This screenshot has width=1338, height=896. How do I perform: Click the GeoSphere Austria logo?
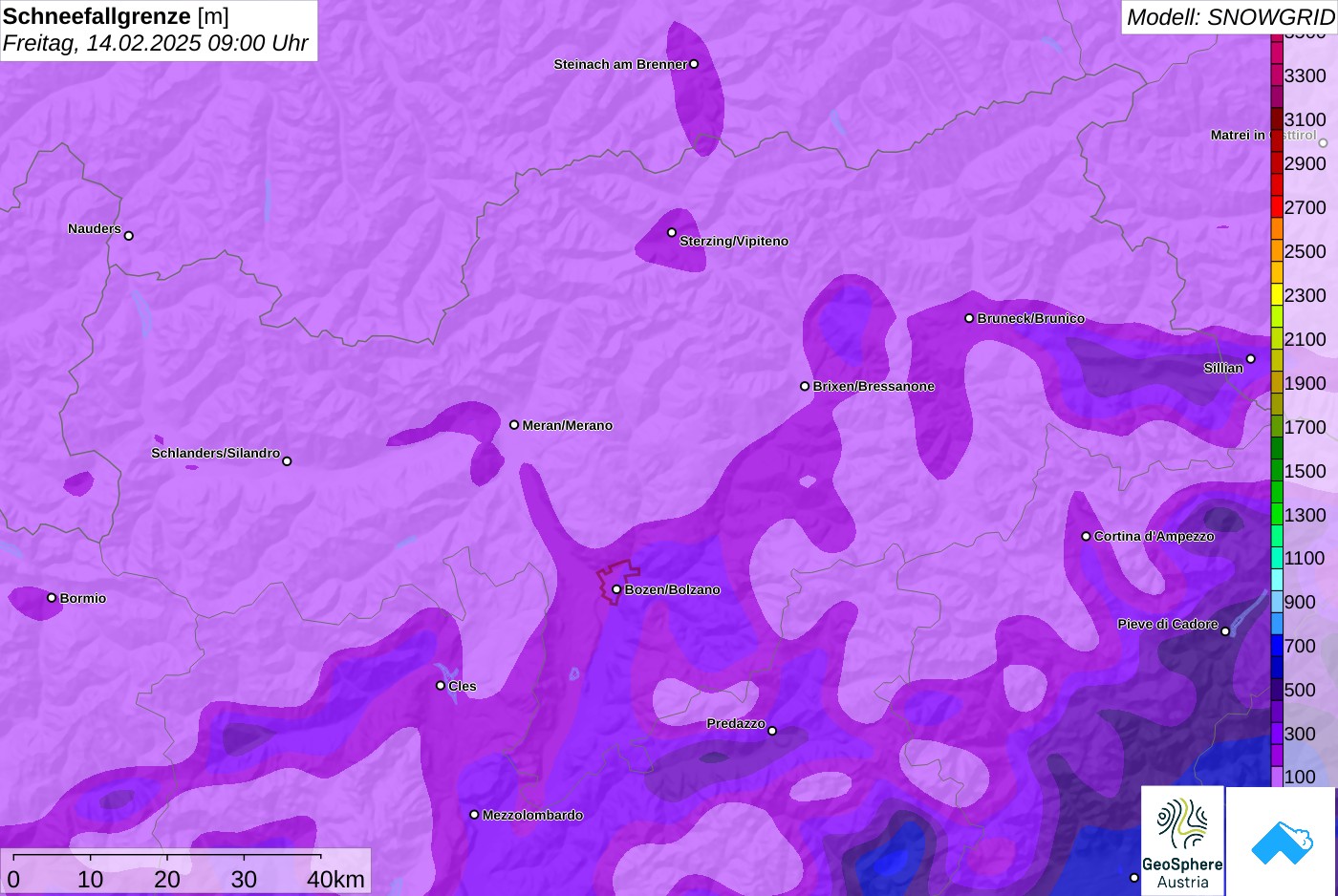point(1182,841)
